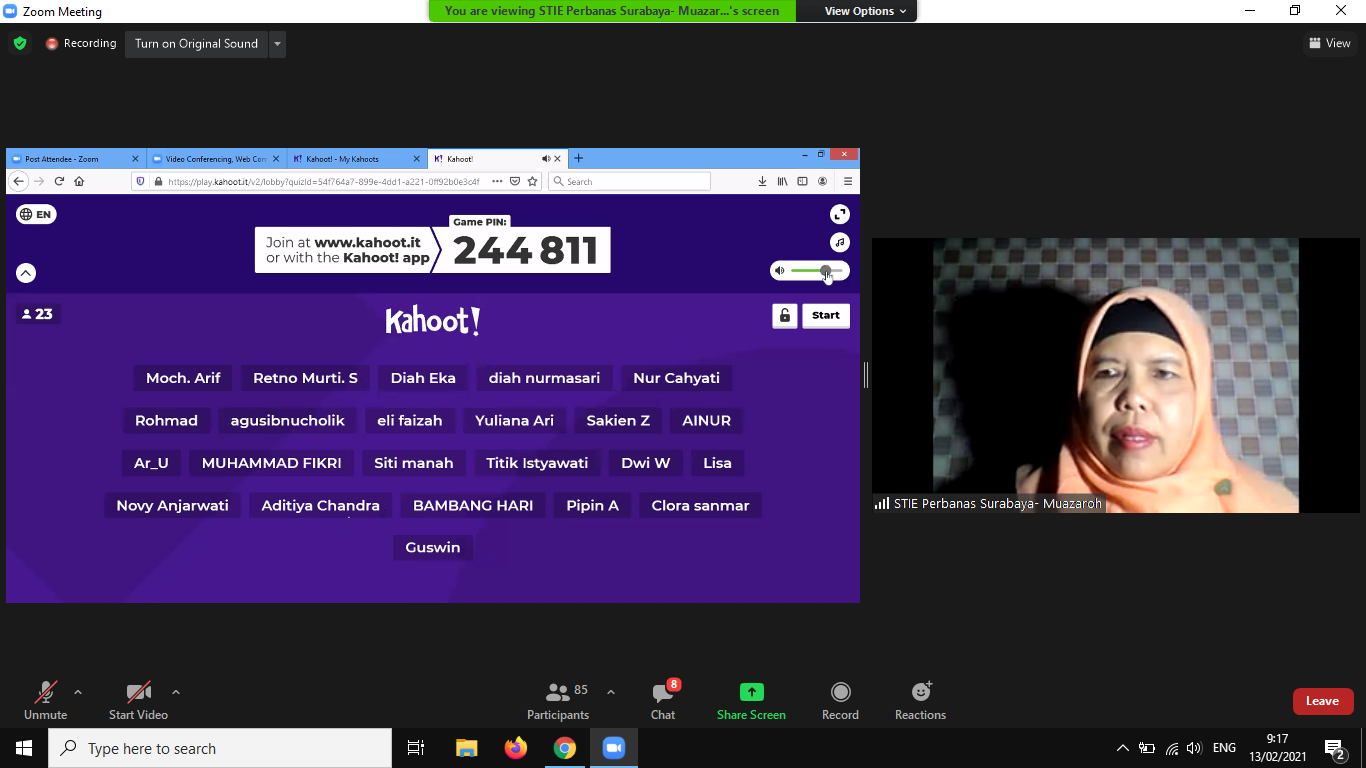The height and width of the screenshot is (768, 1366).
Task: Click the tracking protection shield in the address bar
Action: click(141, 181)
